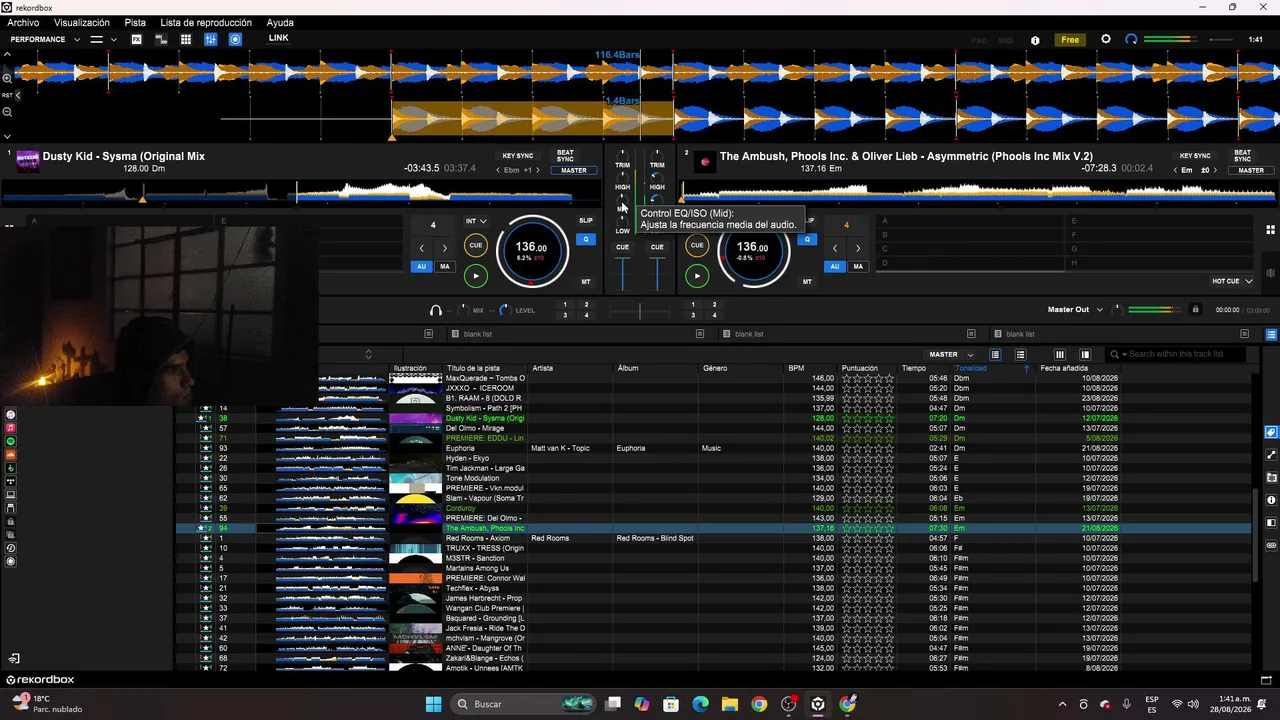Click the column layout icon in browser header
The height and width of the screenshot is (720, 1280).
[x=1060, y=355]
